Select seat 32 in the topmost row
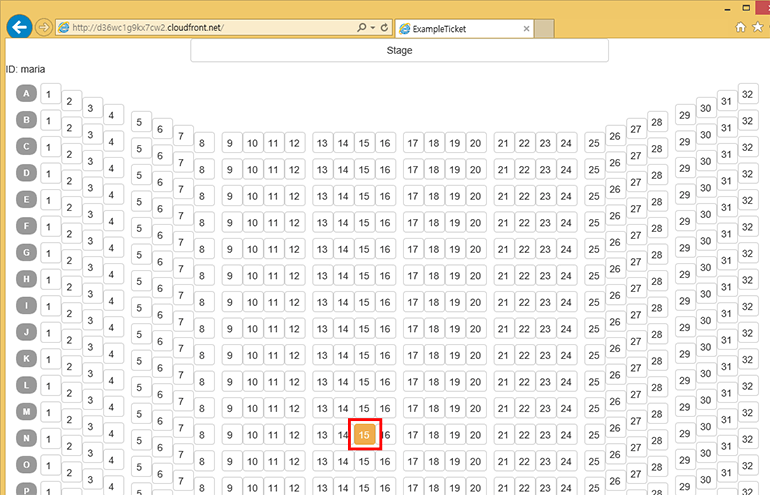This screenshot has height=495, width=770. click(747, 94)
